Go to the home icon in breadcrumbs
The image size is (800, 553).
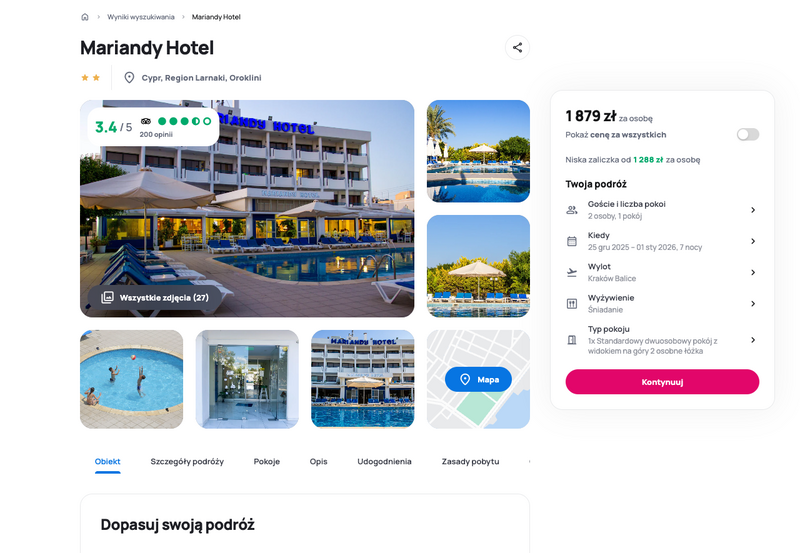85,17
